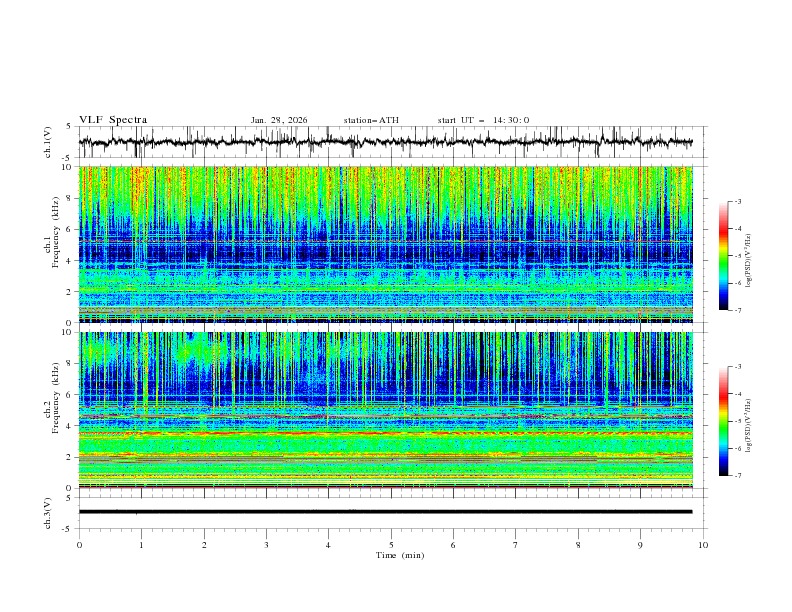Screen dimensions: 792x612
Task: Click the lower ch.2 color scale bar
Action: [x=723, y=421]
